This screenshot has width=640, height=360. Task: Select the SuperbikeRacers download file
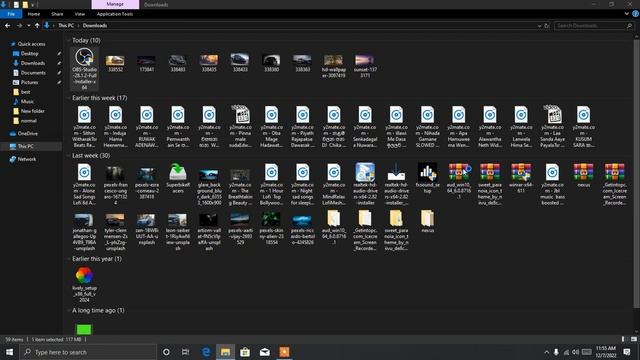click(x=178, y=178)
